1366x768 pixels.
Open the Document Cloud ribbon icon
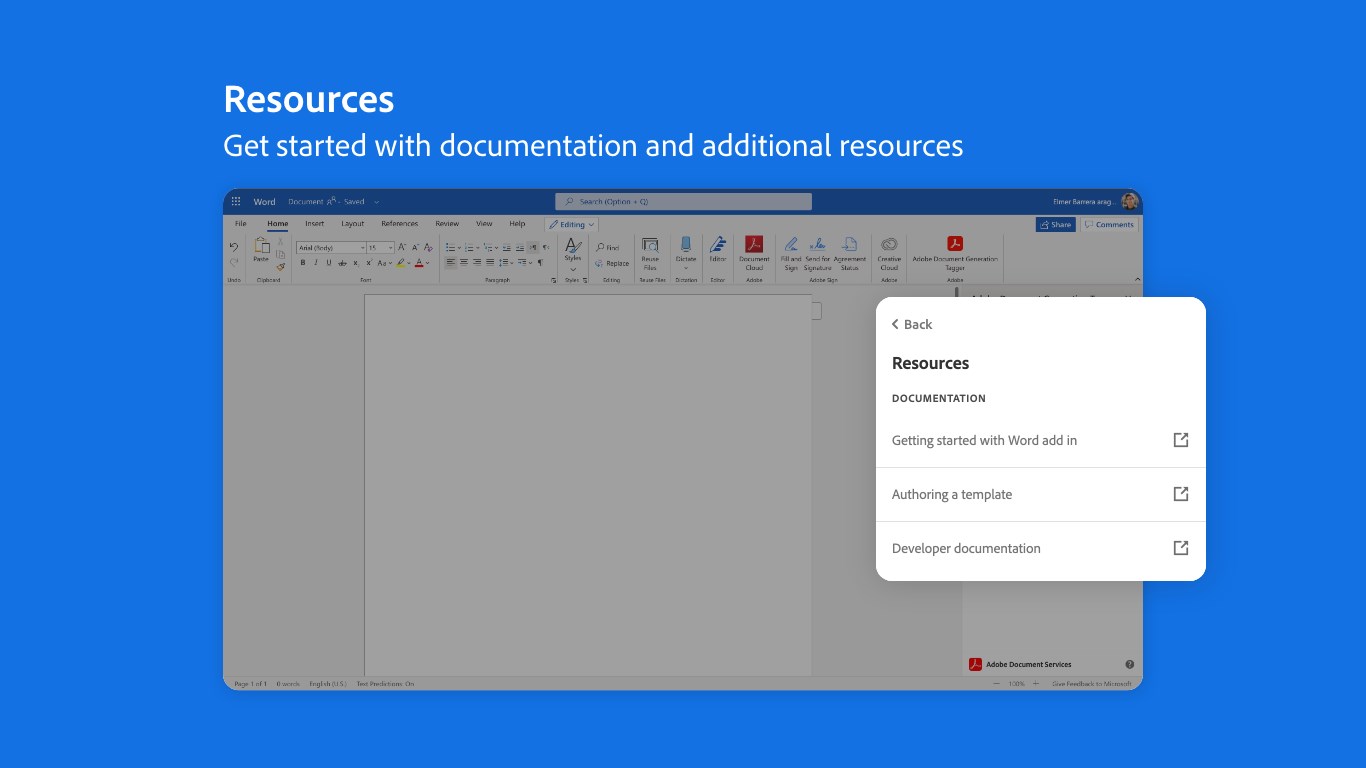pos(754,245)
